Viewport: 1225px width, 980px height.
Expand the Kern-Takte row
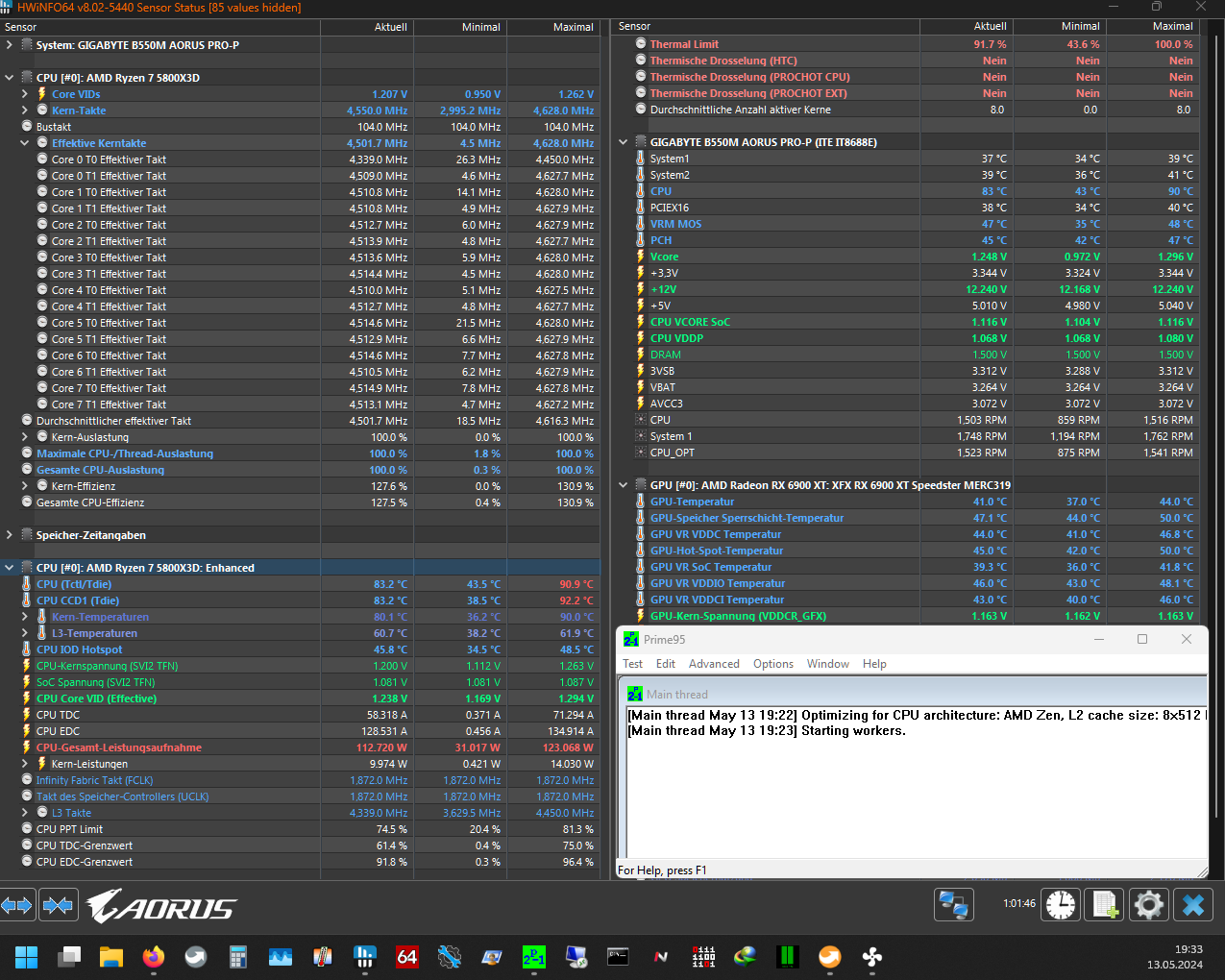tap(25, 110)
